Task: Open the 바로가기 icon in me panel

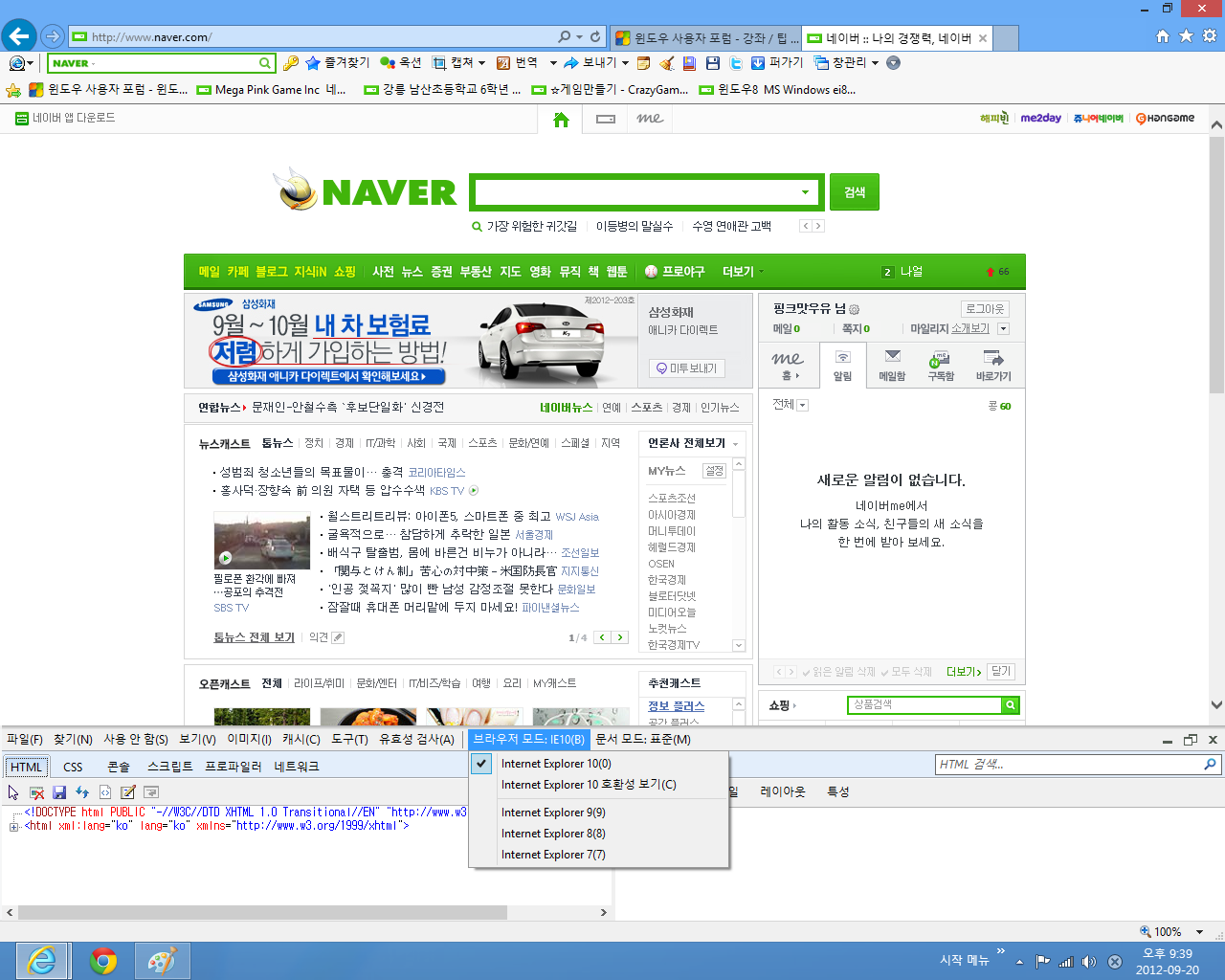Action: point(993,365)
